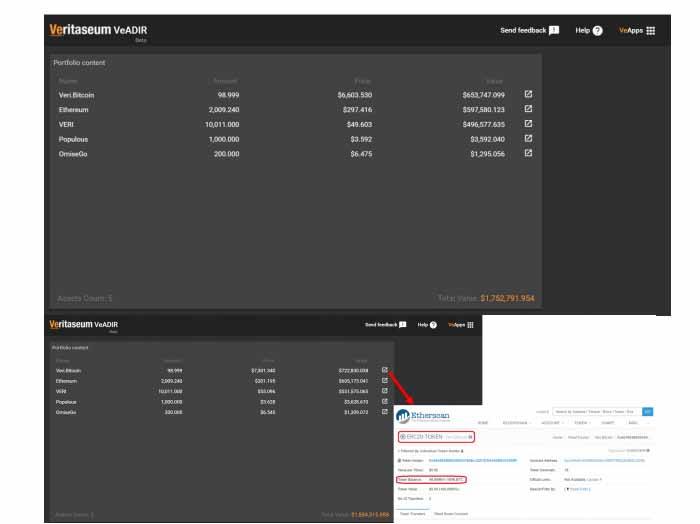This screenshot has width=700, height=524.
Task: Click the Etherscan search input field
Action: [597, 412]
